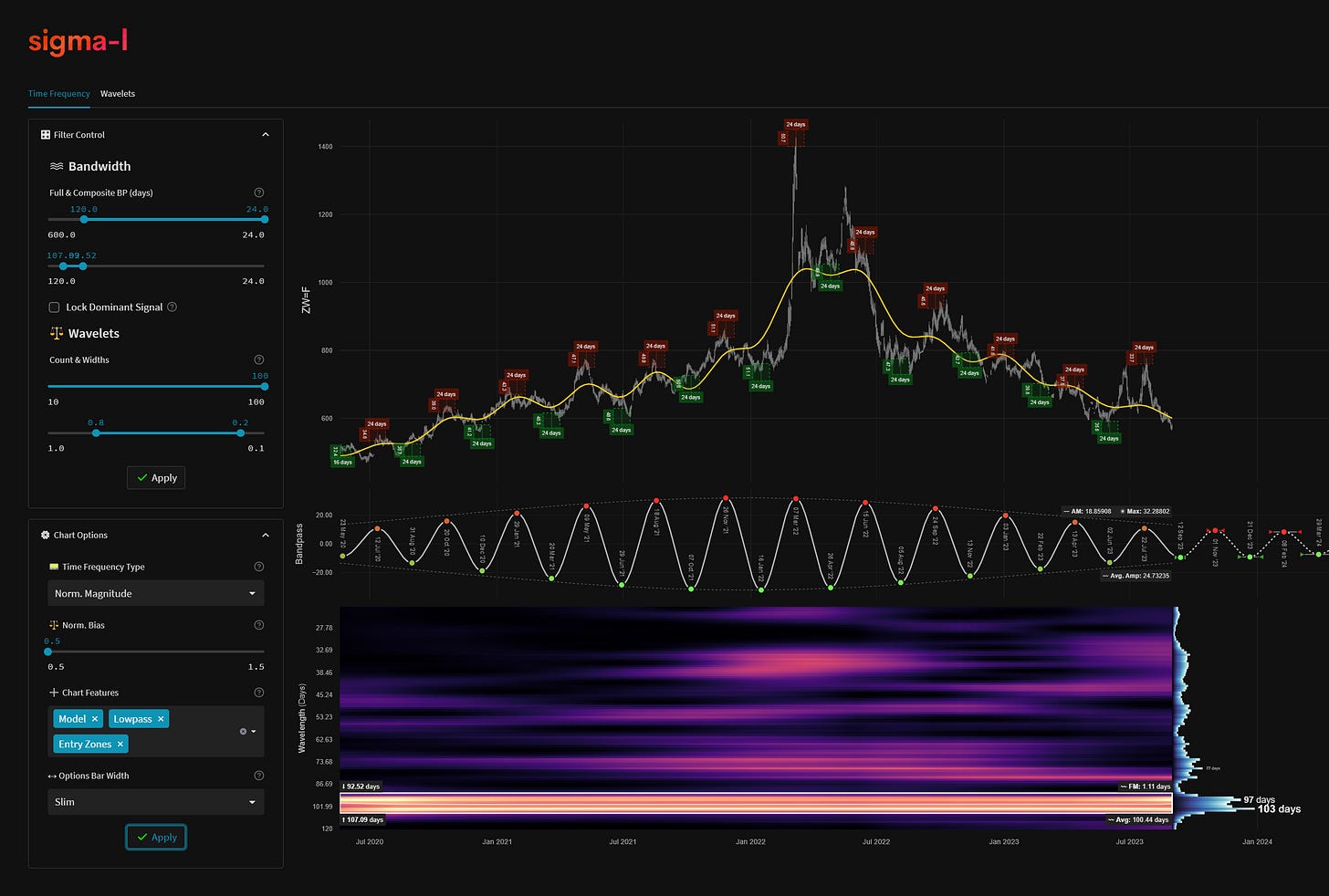The image size is (1329, 896).
Task: Open help for Count & Widths
Action: pos(259,359)
